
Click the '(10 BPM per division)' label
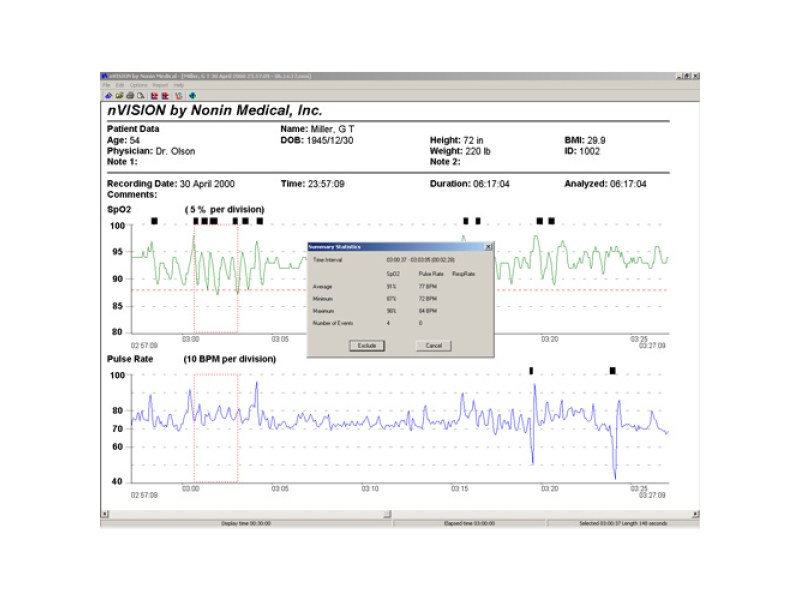click(230, 359)
